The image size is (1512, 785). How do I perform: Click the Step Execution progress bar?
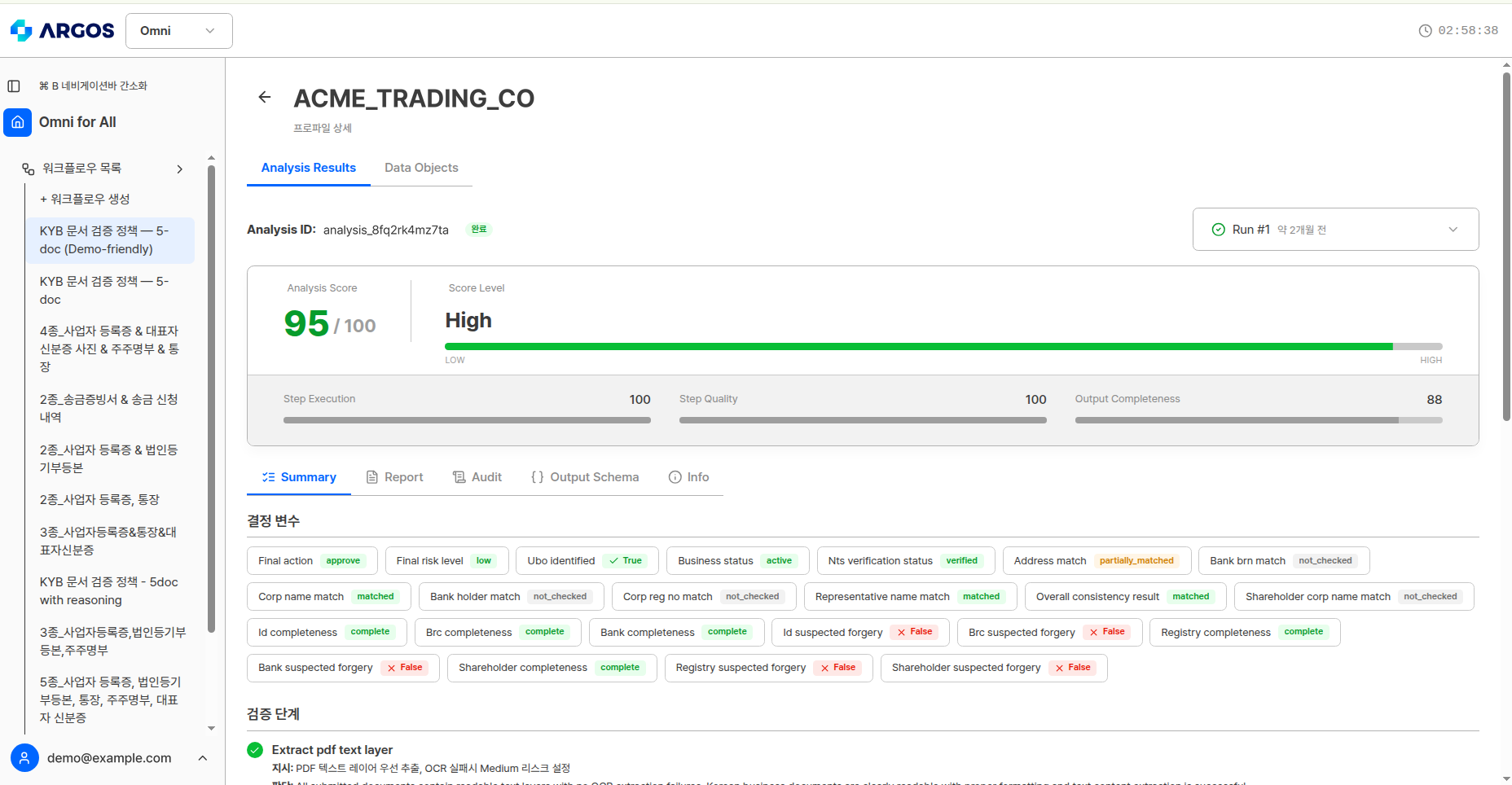(467, 420)
